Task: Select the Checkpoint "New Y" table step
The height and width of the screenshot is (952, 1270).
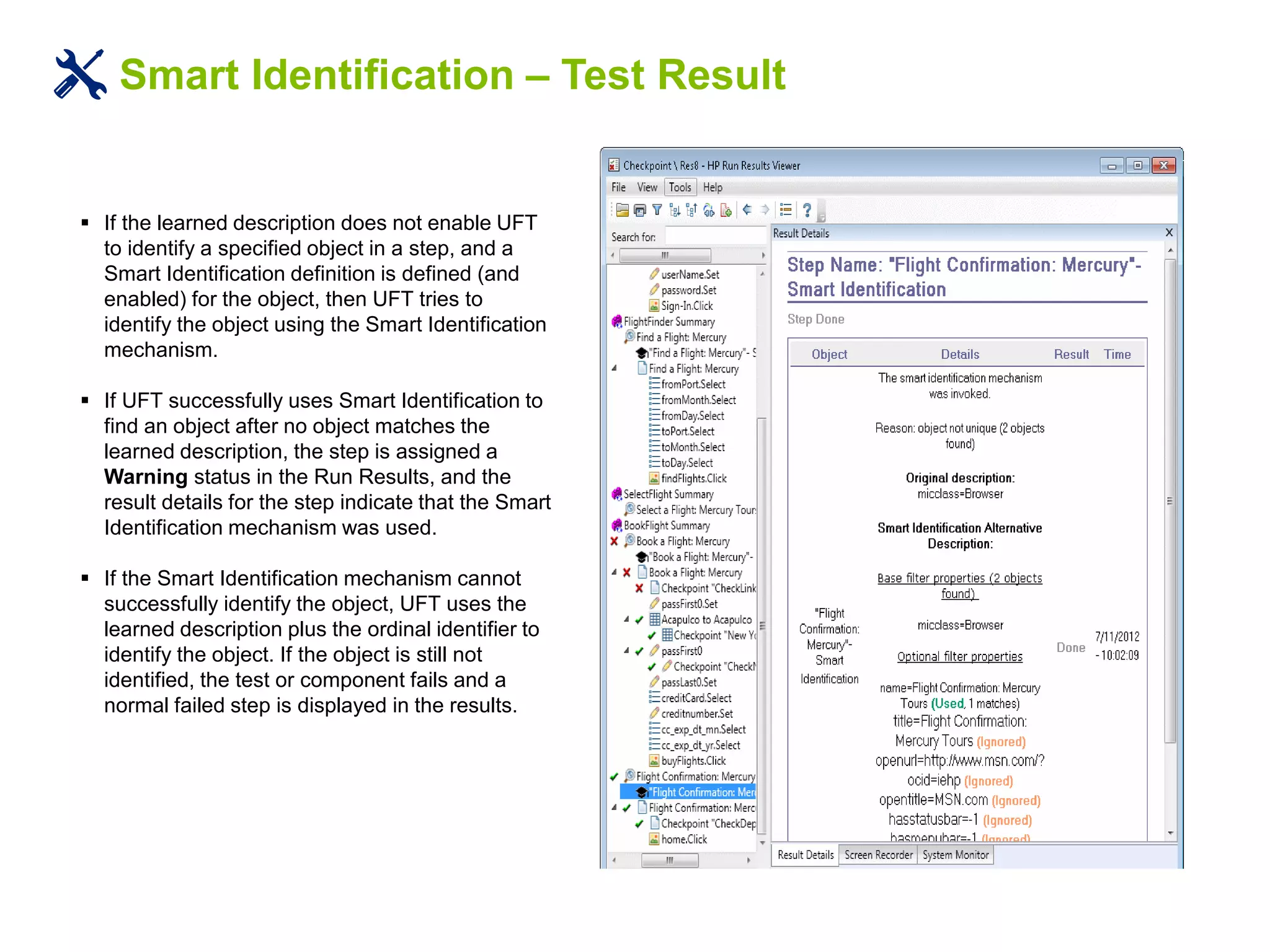Action: point(715,635)
